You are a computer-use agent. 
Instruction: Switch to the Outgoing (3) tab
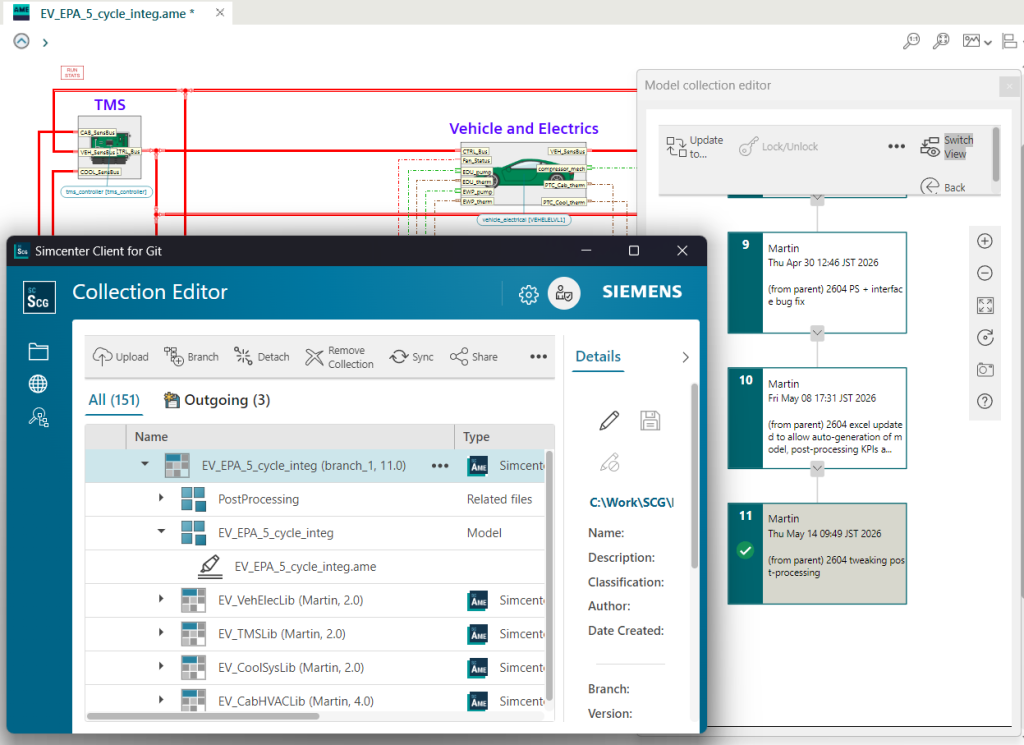tap(217, 400)
